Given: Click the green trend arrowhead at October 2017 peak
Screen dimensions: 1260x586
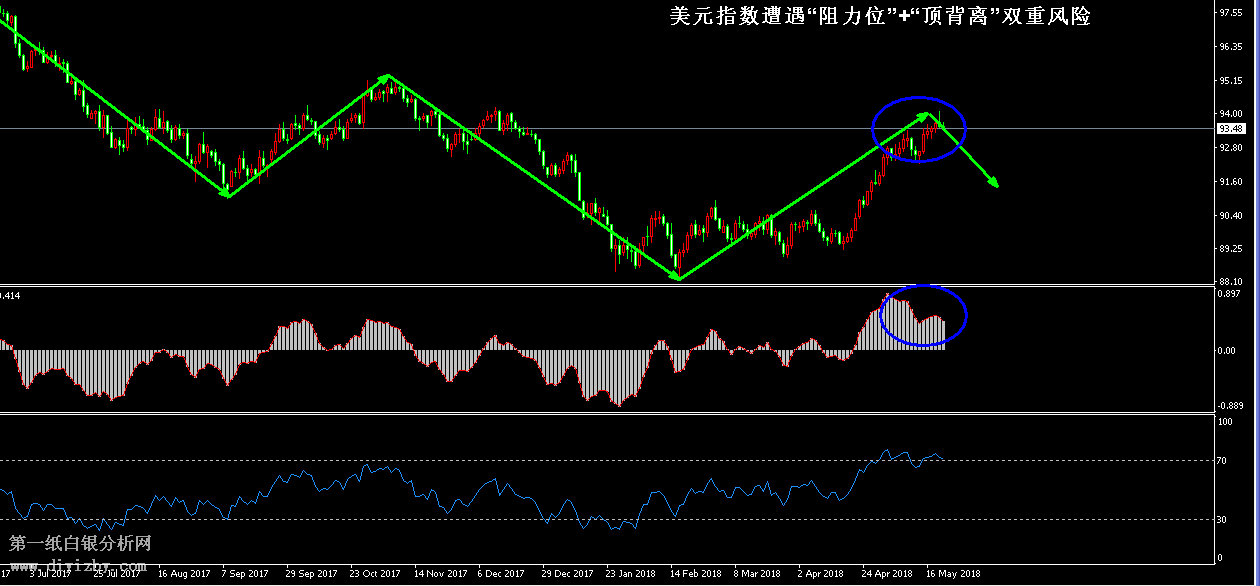Looking at the screenshot, I should click(386, 78).
